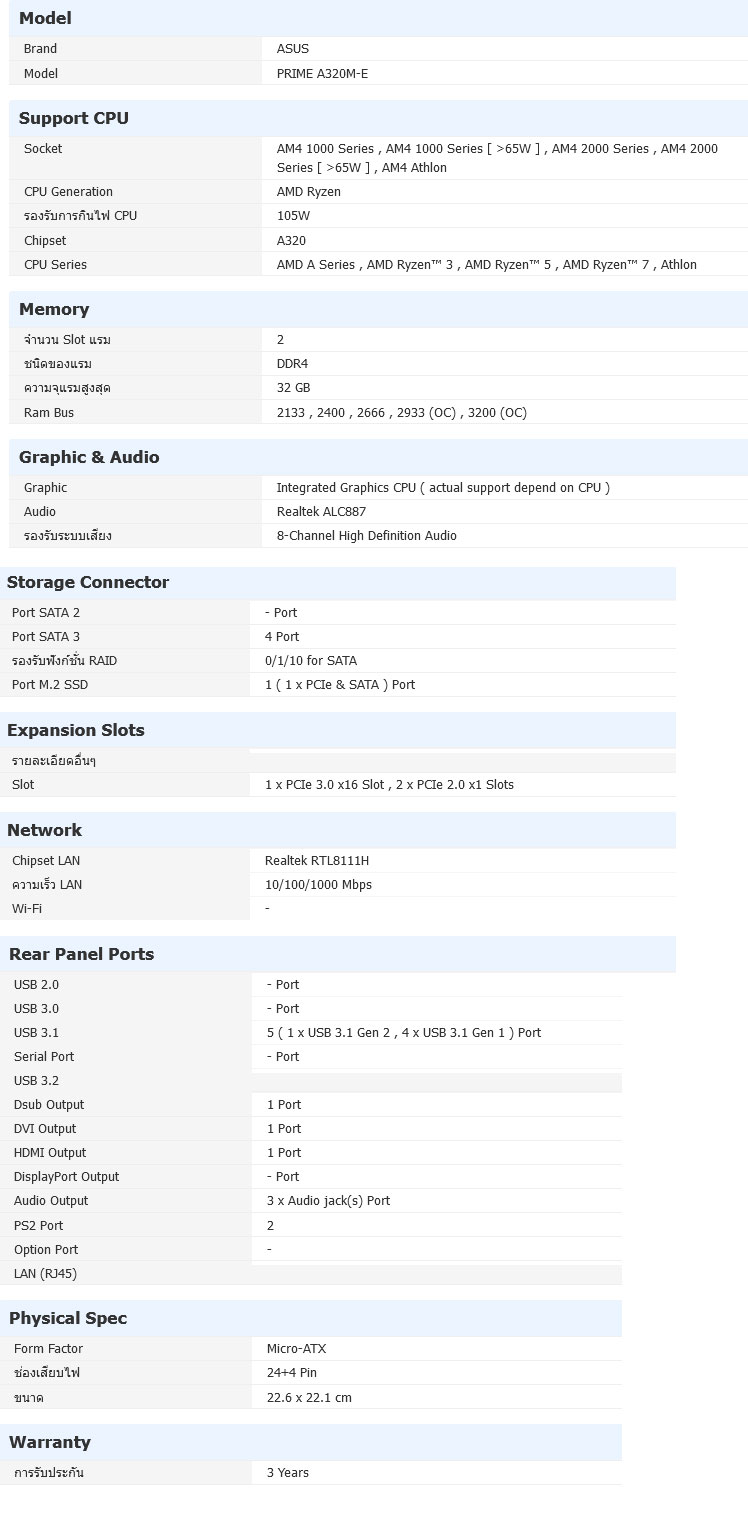
Task: Select the 3 x Audio jack(s) Port value
Action: tap(328, 1201)
